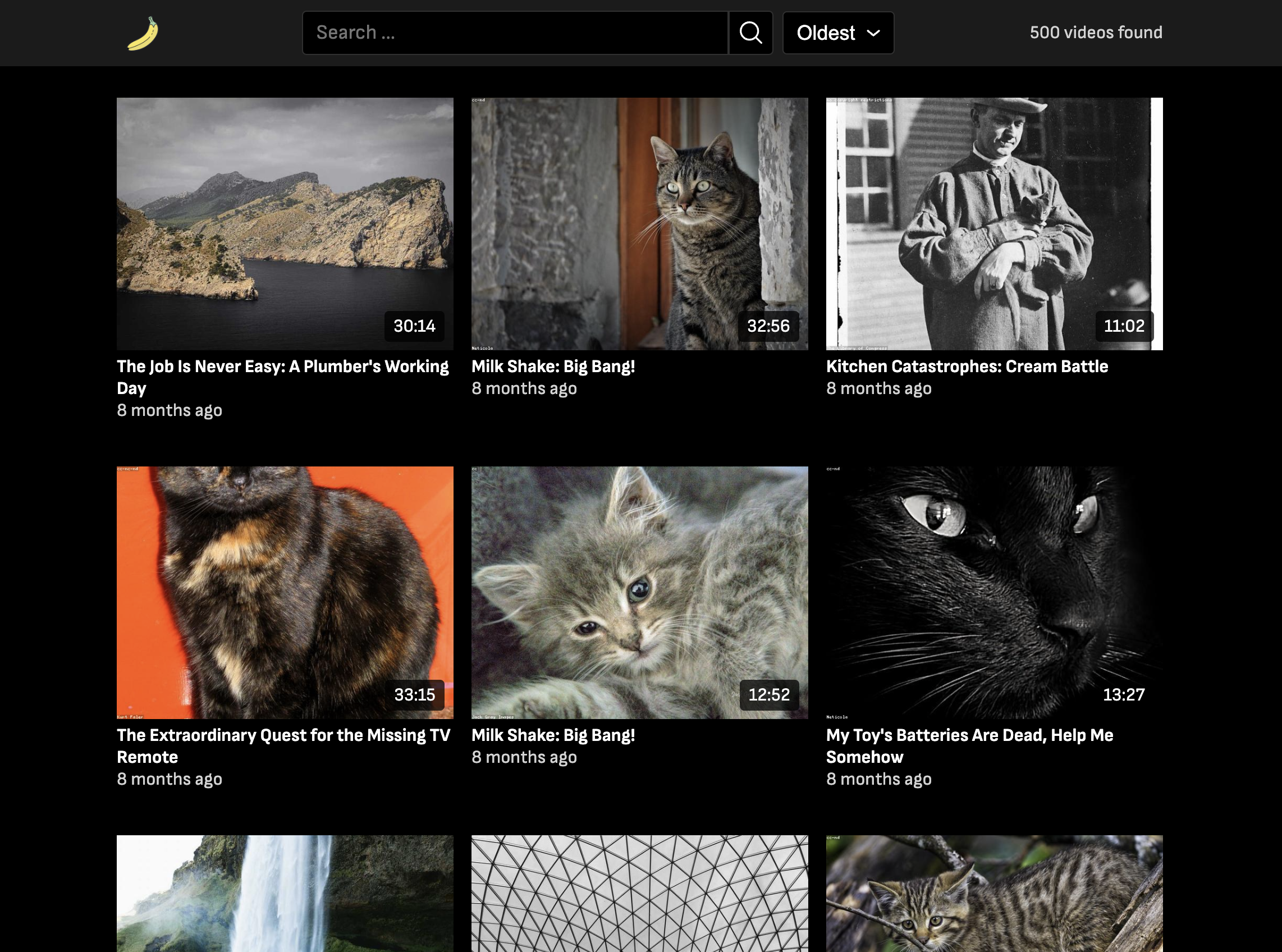The height and width of the screenshot is (952, 1282).
Task: Open the rocky coastal landscape video thumbnail
Action: pyautogui.click(x=285, y=223)
